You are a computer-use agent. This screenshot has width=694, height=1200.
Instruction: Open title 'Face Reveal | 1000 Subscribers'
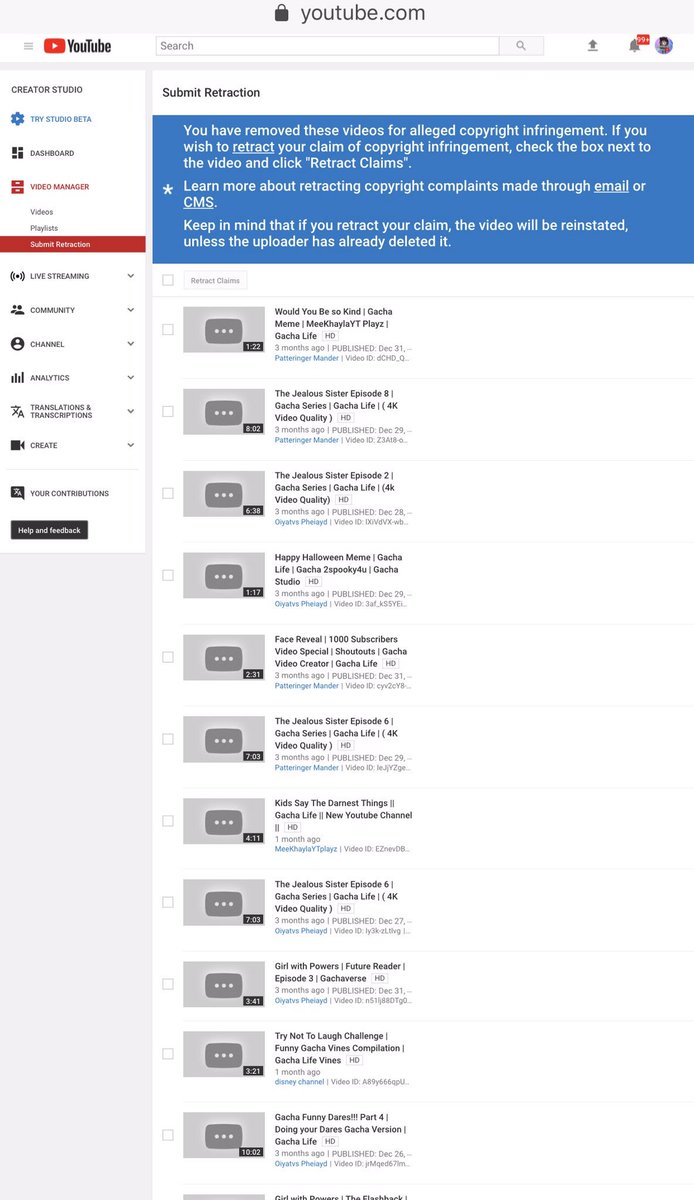pos(340,651)
